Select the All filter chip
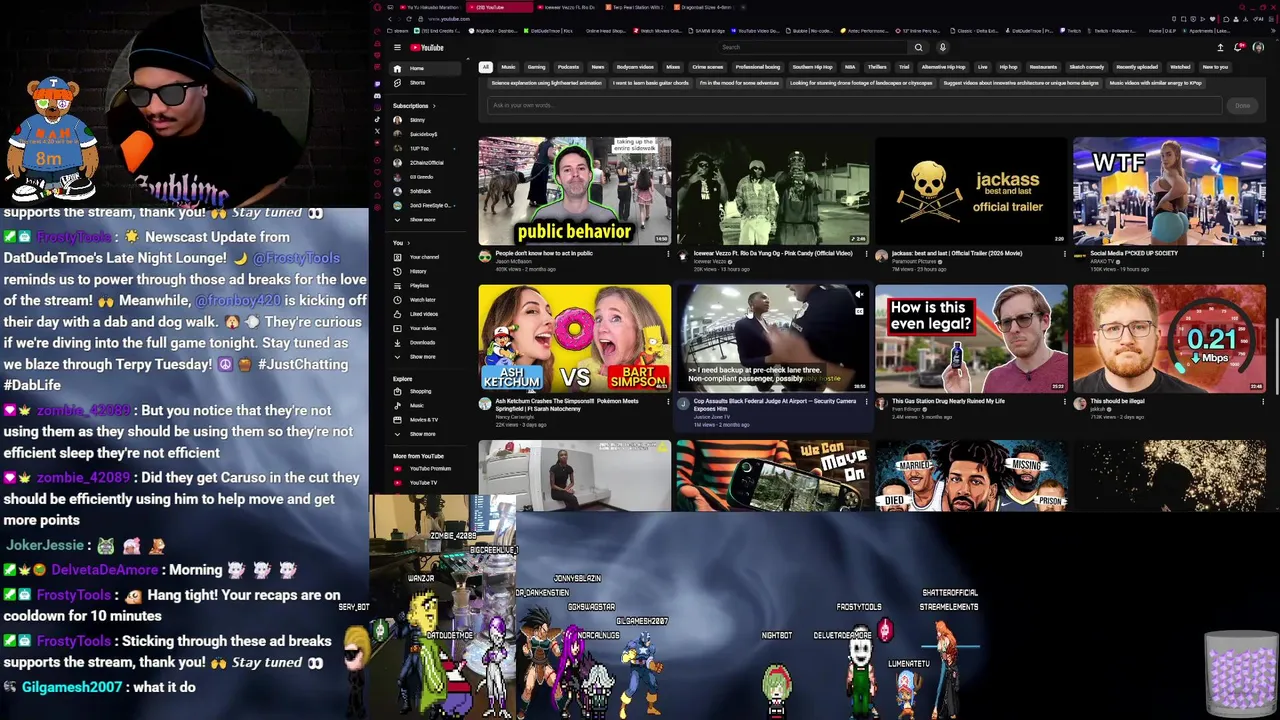The width and height of the screenshot is (1280, 720). (486, 67)
